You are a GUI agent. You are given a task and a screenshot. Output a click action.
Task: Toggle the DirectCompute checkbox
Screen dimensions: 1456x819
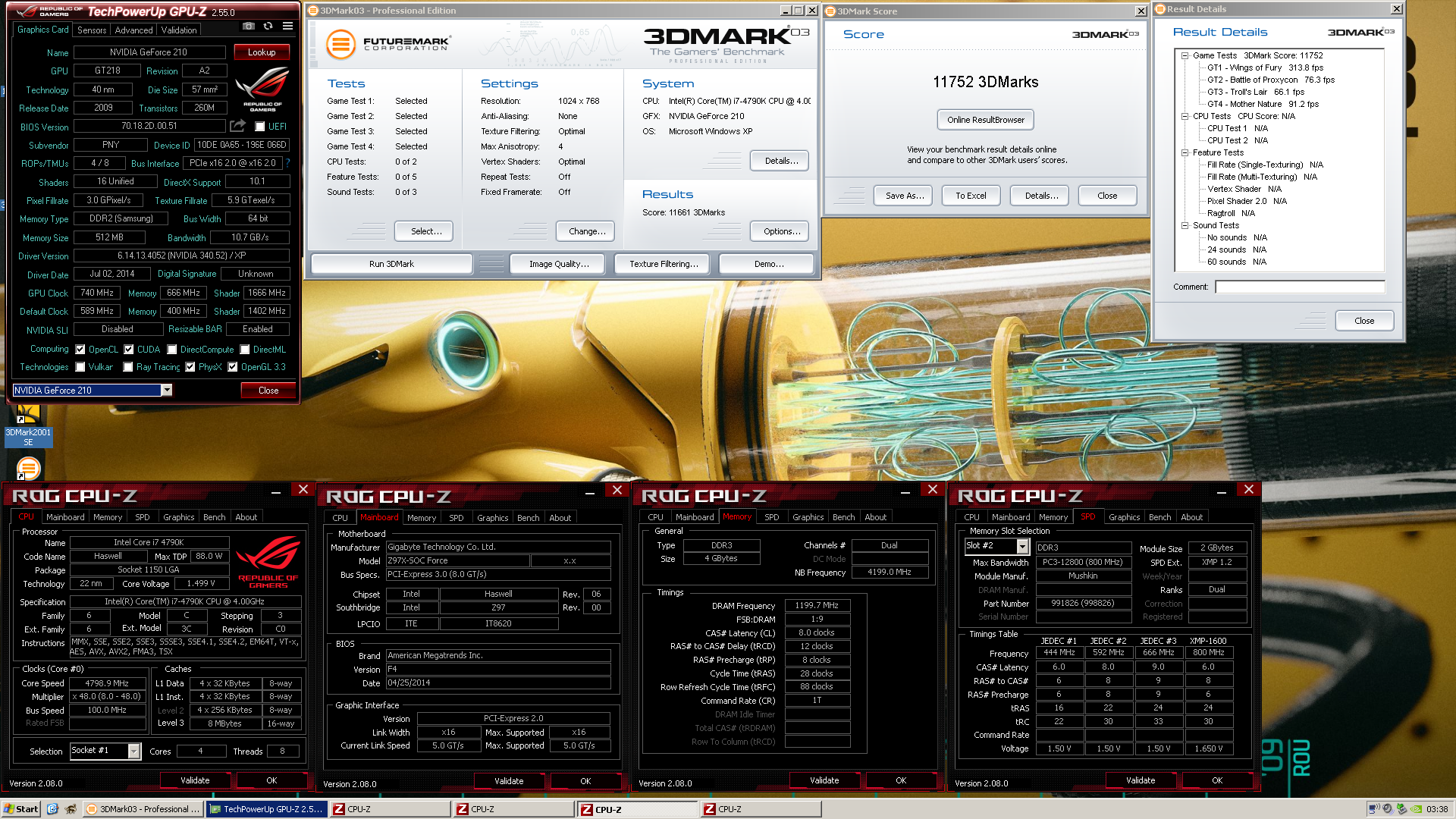pos(172,350)
